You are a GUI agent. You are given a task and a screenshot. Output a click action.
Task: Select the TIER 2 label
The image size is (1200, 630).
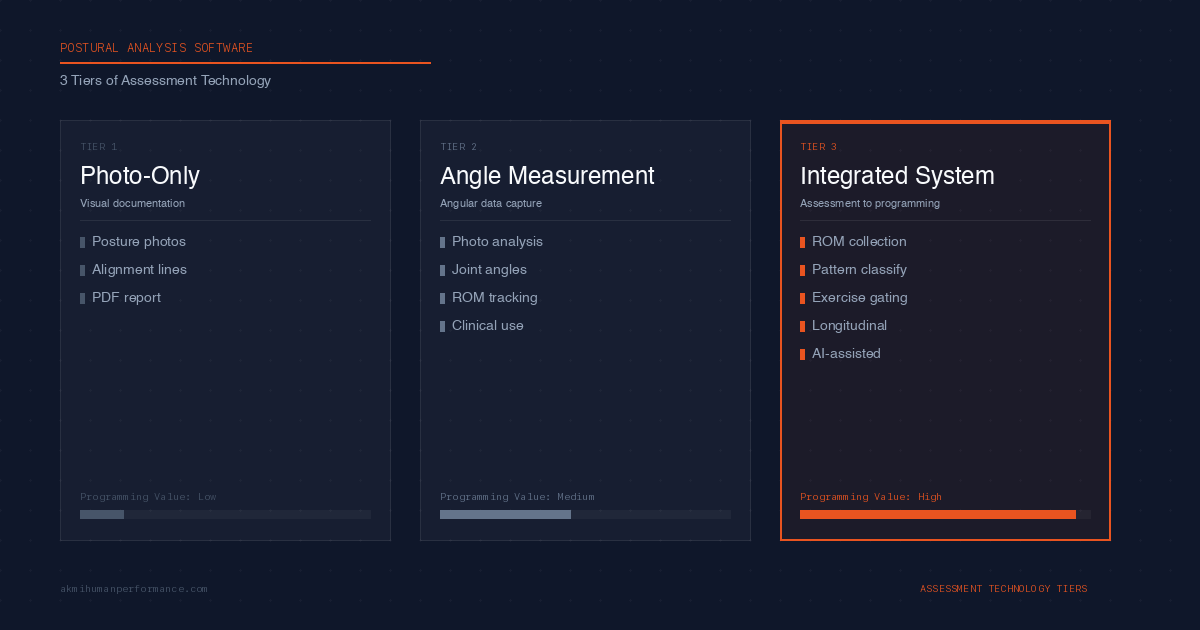(458, 147)
